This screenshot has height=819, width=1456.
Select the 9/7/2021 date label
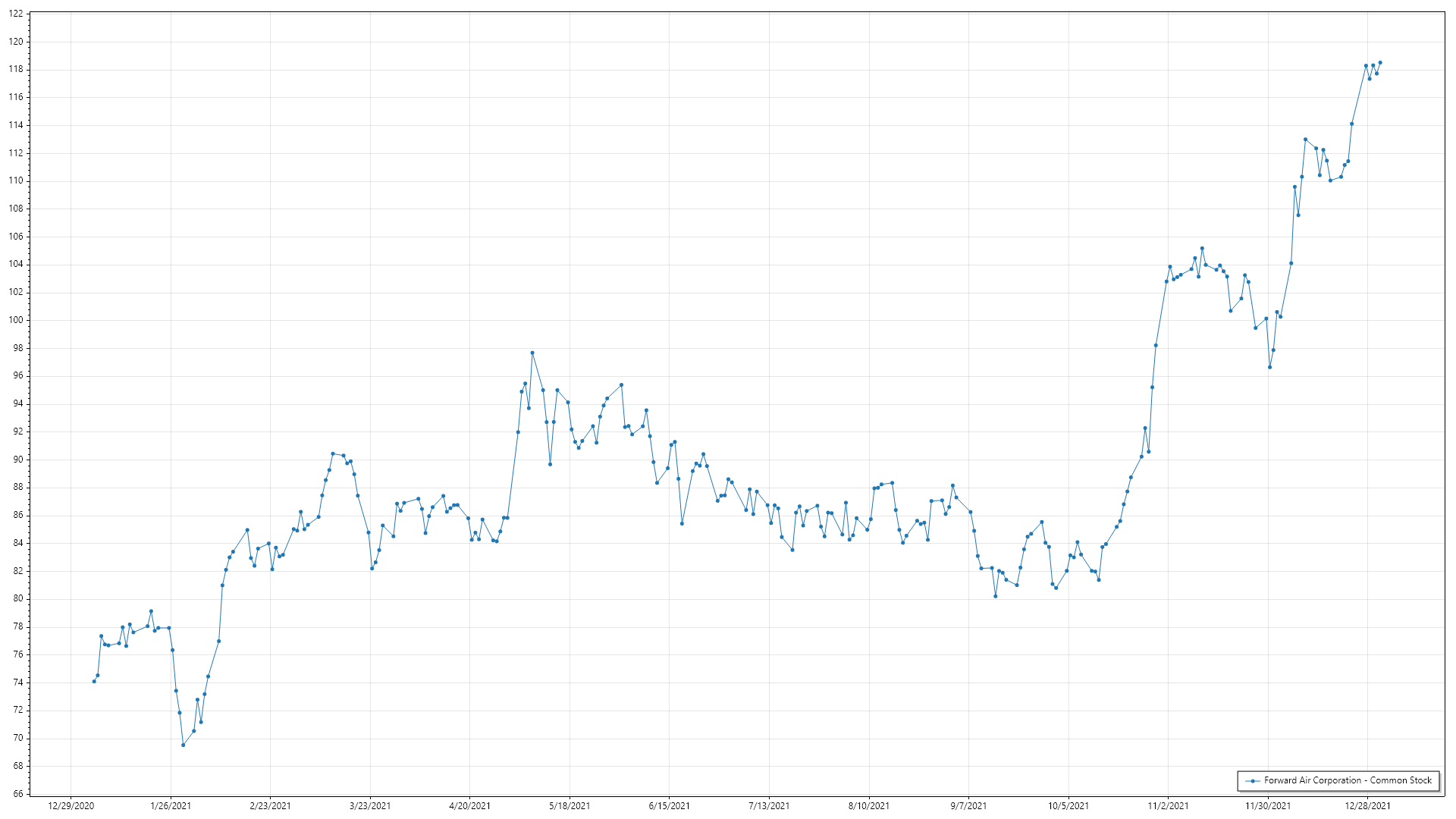[x=968, y=806]
